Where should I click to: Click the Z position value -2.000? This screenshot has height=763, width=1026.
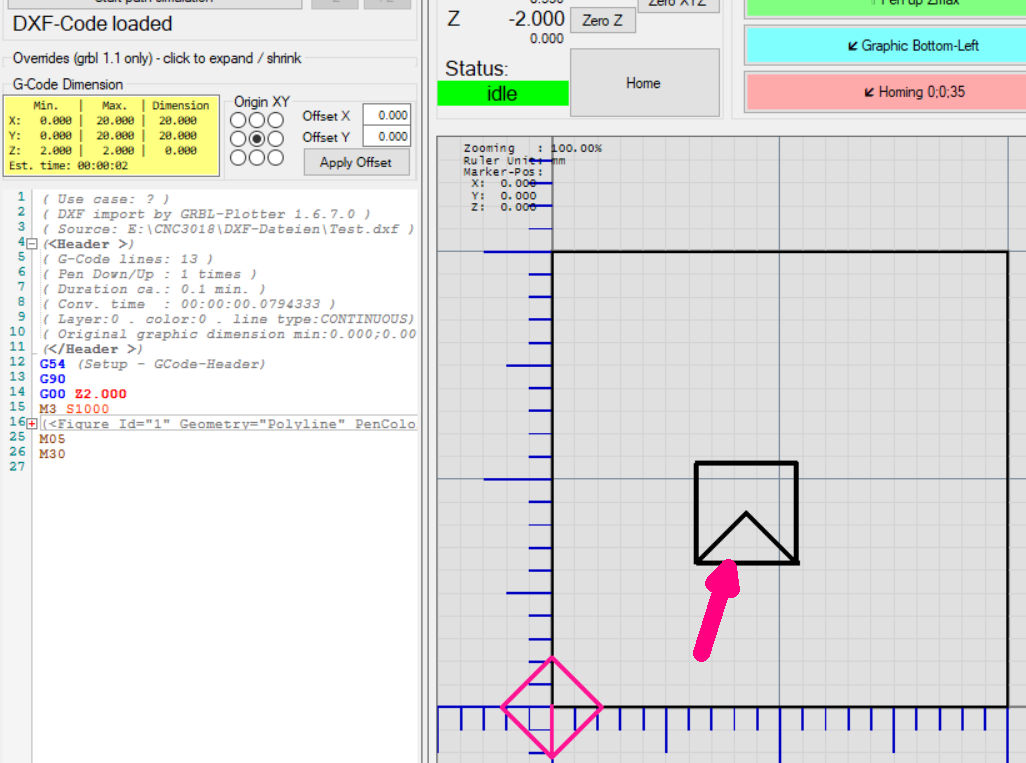point(536,19)
